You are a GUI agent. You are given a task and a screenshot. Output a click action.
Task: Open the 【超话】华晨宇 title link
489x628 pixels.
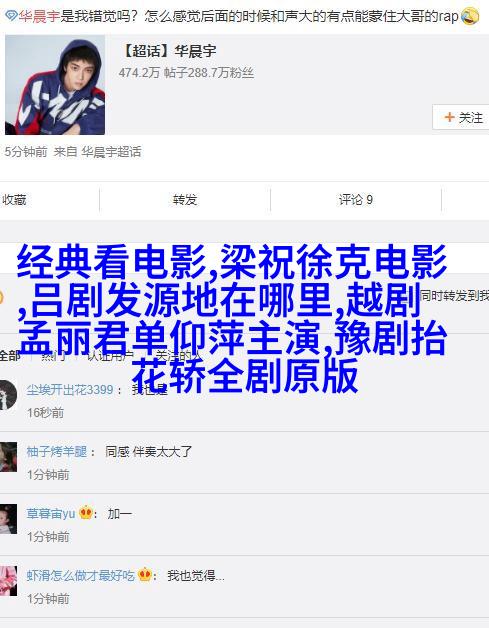point(168,51)
